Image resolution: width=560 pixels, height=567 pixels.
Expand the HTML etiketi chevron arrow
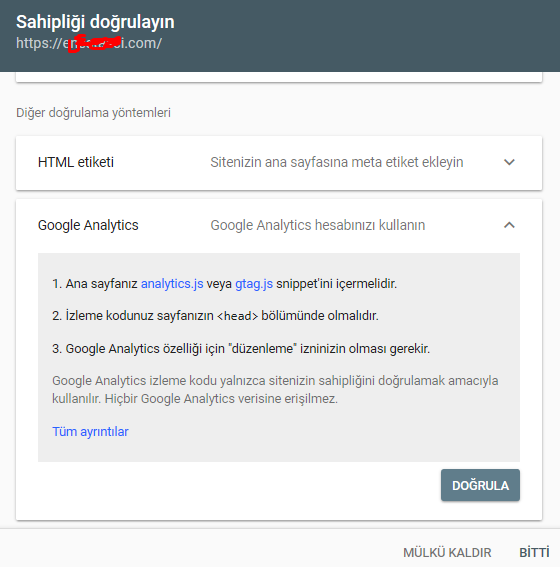pos(509,162)
